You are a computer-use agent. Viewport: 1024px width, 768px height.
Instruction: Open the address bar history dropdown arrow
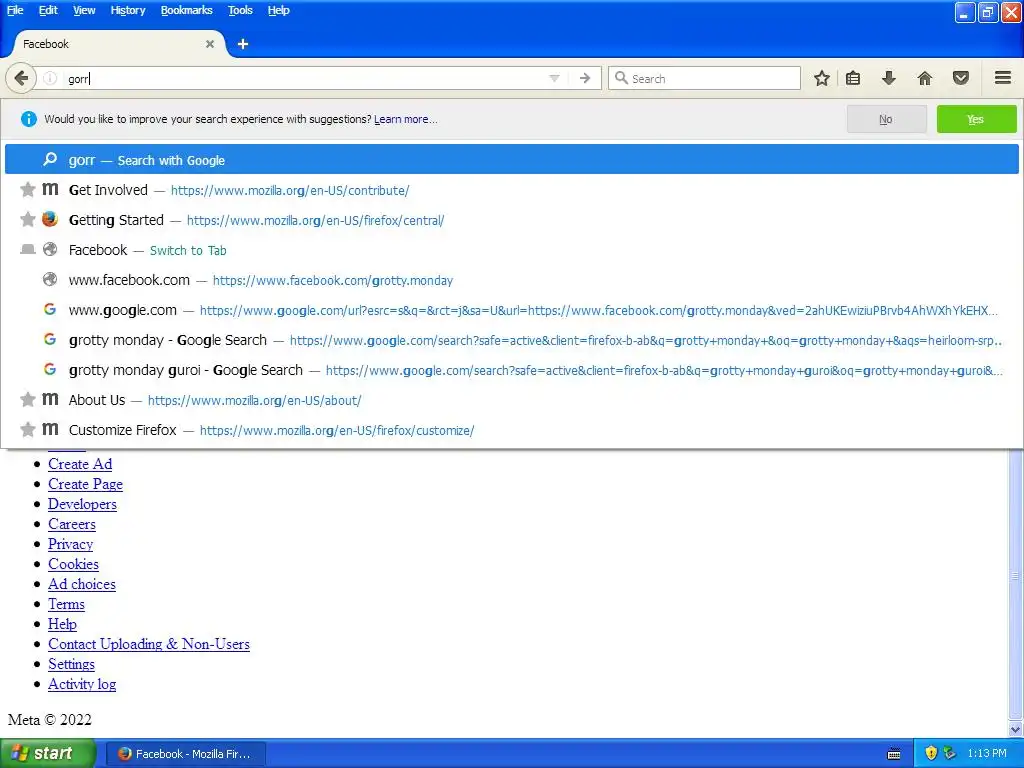[554, 78]
